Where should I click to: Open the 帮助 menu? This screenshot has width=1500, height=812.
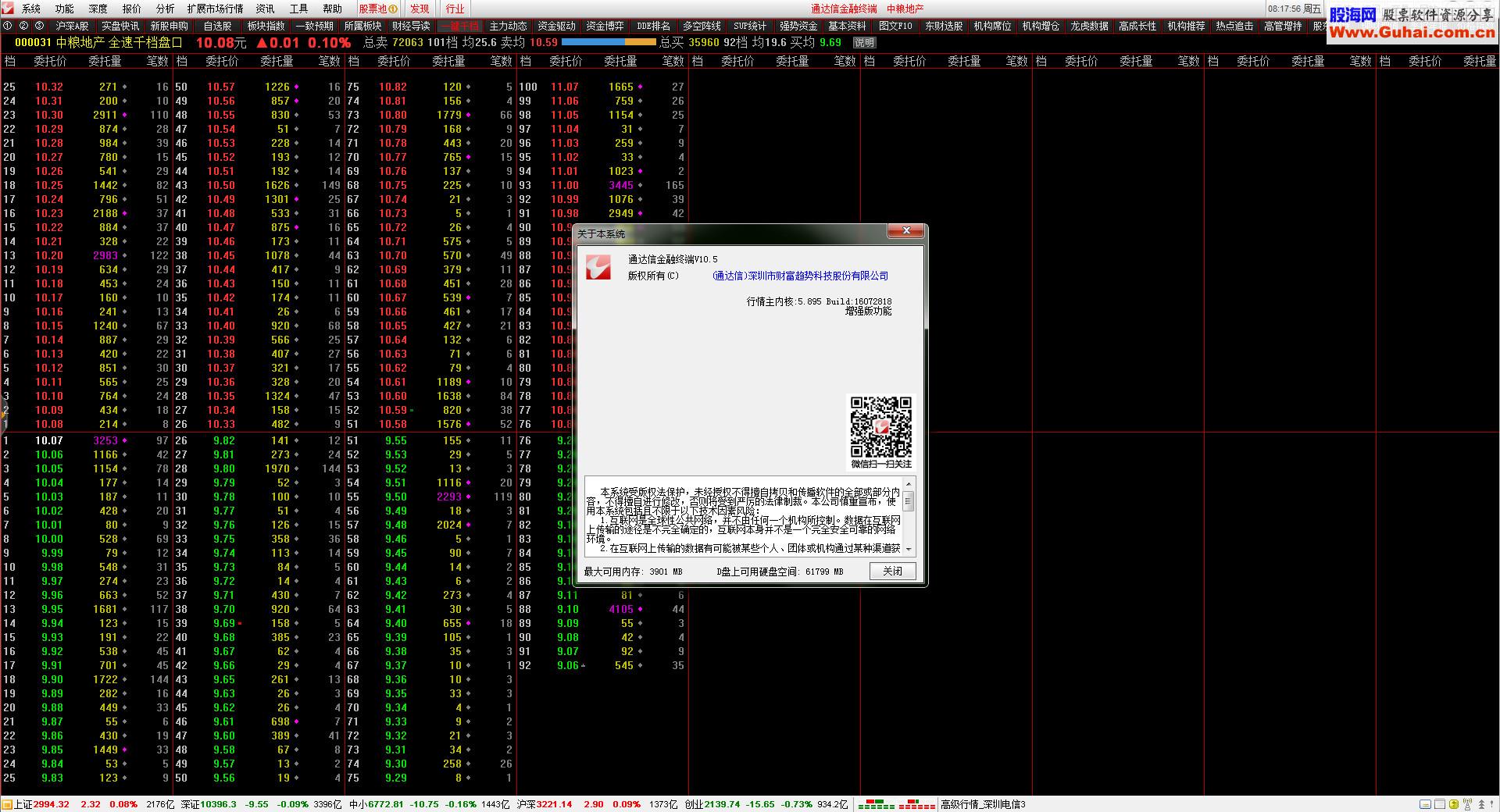333,9
